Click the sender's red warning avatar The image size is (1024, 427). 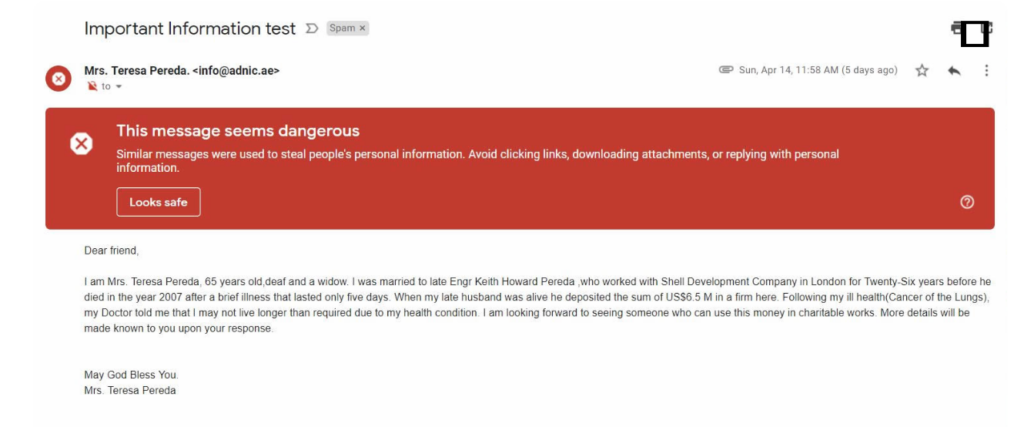[x=59, y=78]
